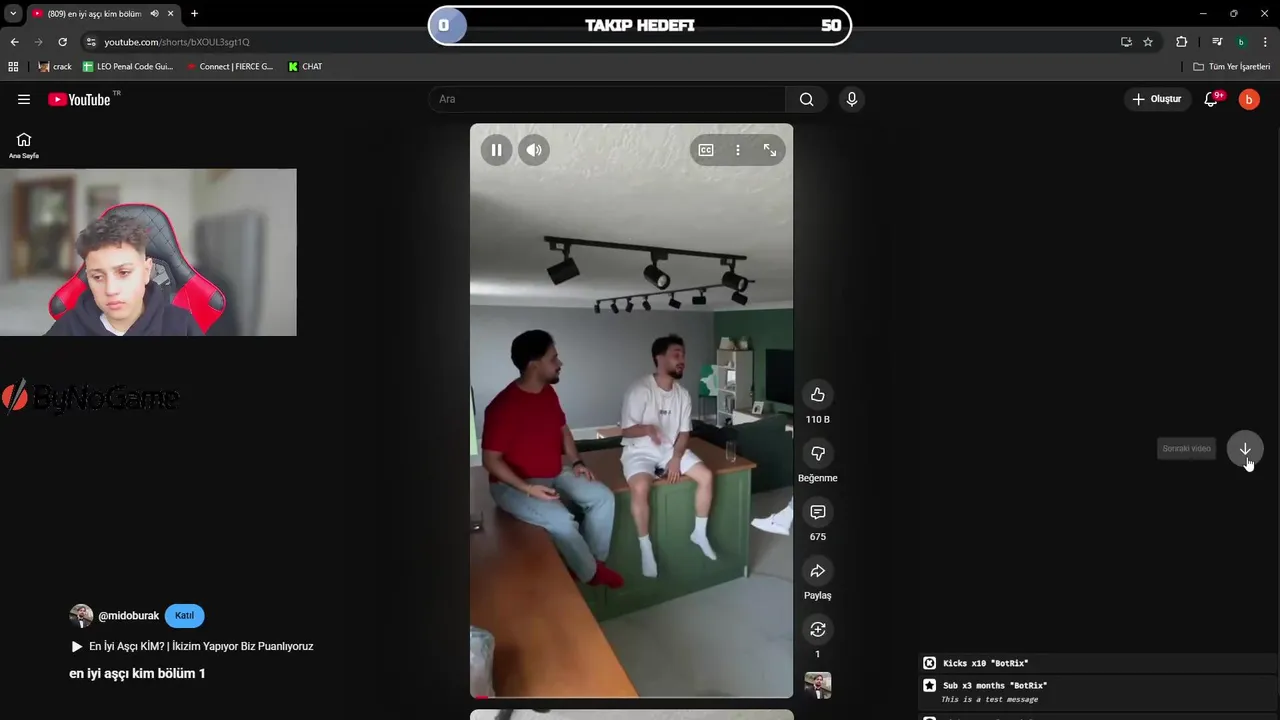
Task: Pause the playing Shorts video
Action: 496,150
